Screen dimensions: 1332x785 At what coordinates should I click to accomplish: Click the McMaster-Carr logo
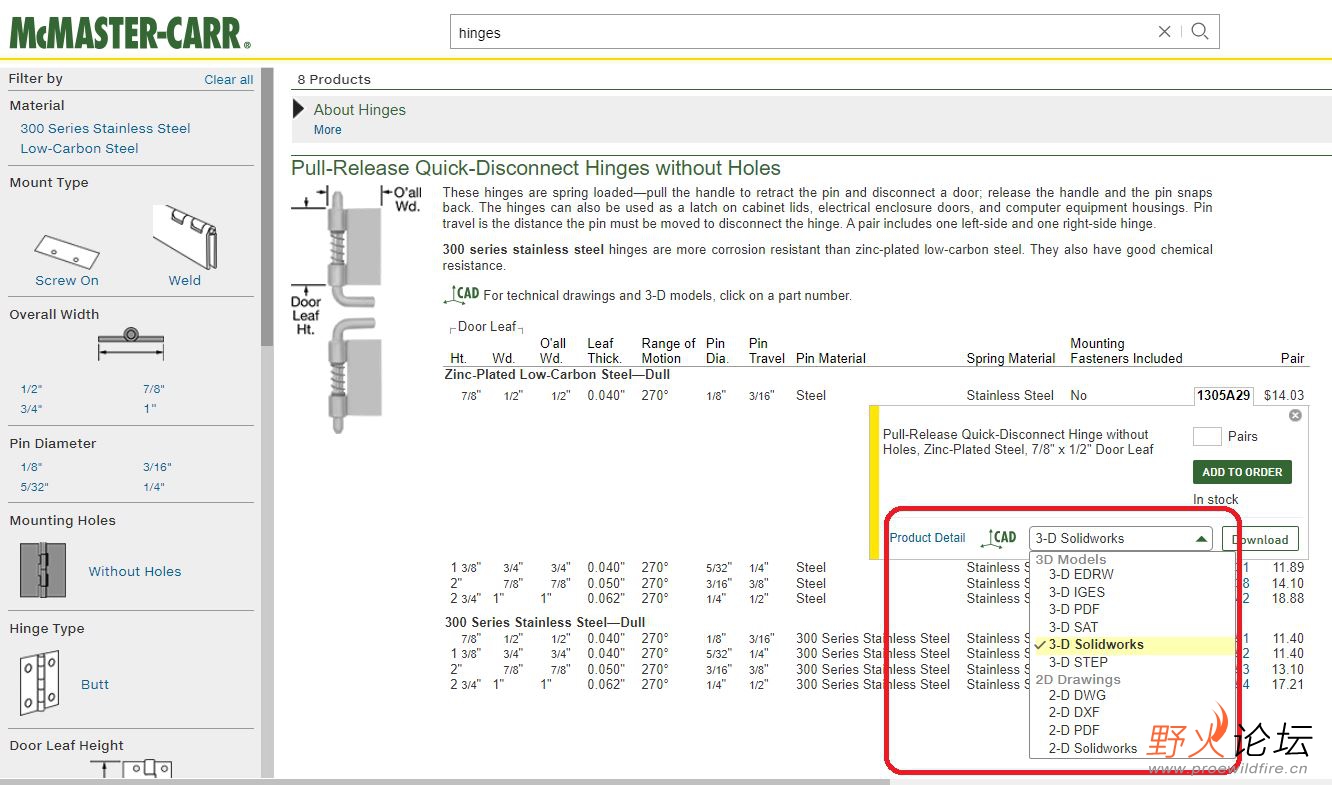pos(130,32)
